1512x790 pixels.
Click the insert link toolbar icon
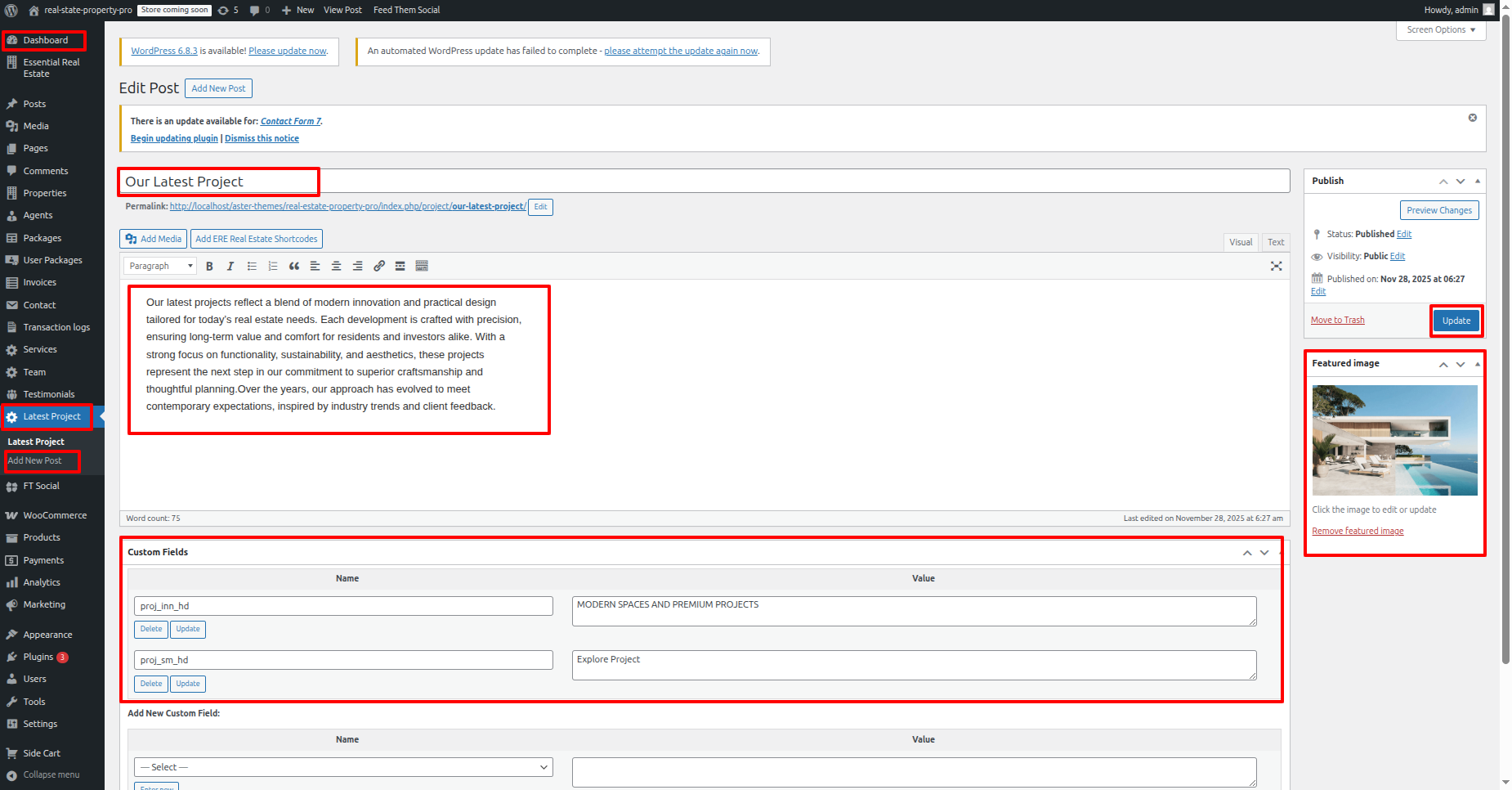pyautogui.click(x=379, y=267)
